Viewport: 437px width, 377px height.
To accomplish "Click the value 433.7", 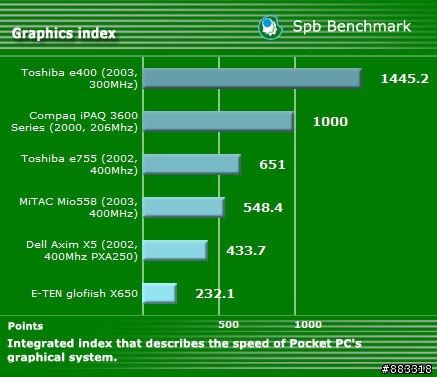I will pyautogui.click(x=246, y=251).
